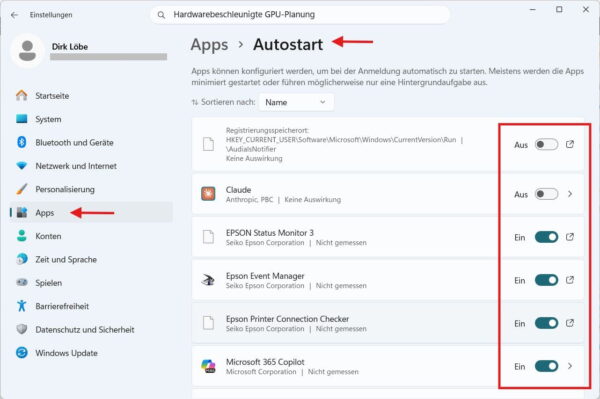Screen dimensions: 600x399
Task: Expand the Microsoft 365 Copilot chevron
Action: 570,366
